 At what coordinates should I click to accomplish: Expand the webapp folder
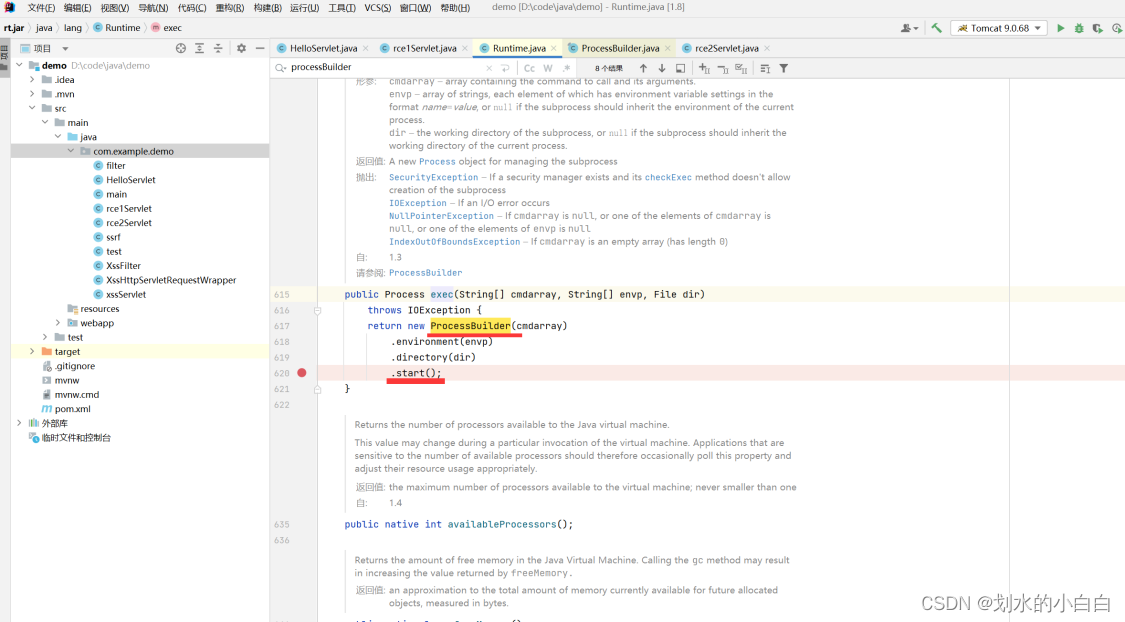tap(58, 323)
